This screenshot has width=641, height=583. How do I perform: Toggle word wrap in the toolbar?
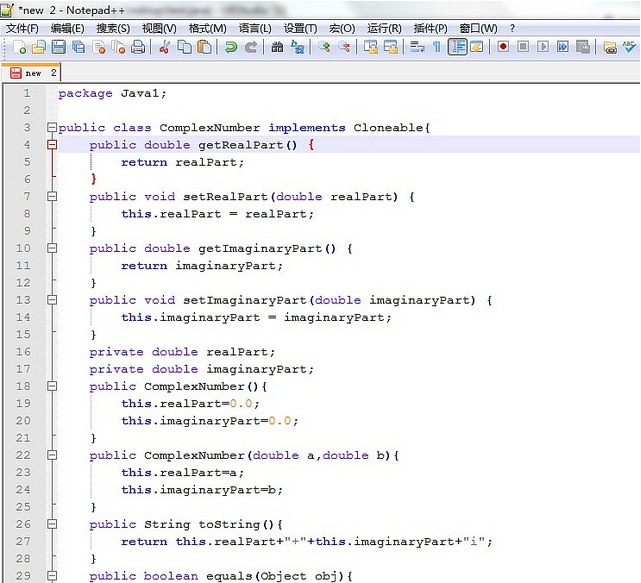pos(417,47)
